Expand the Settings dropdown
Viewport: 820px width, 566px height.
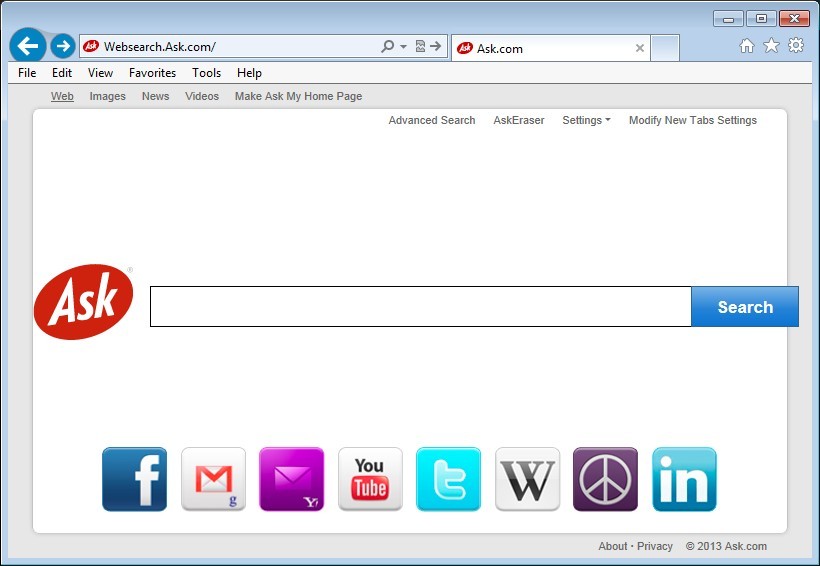point(586,120)
